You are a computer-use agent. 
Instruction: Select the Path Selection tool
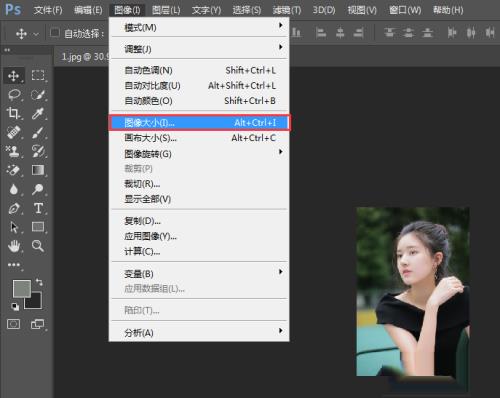(x=14, y=227)
